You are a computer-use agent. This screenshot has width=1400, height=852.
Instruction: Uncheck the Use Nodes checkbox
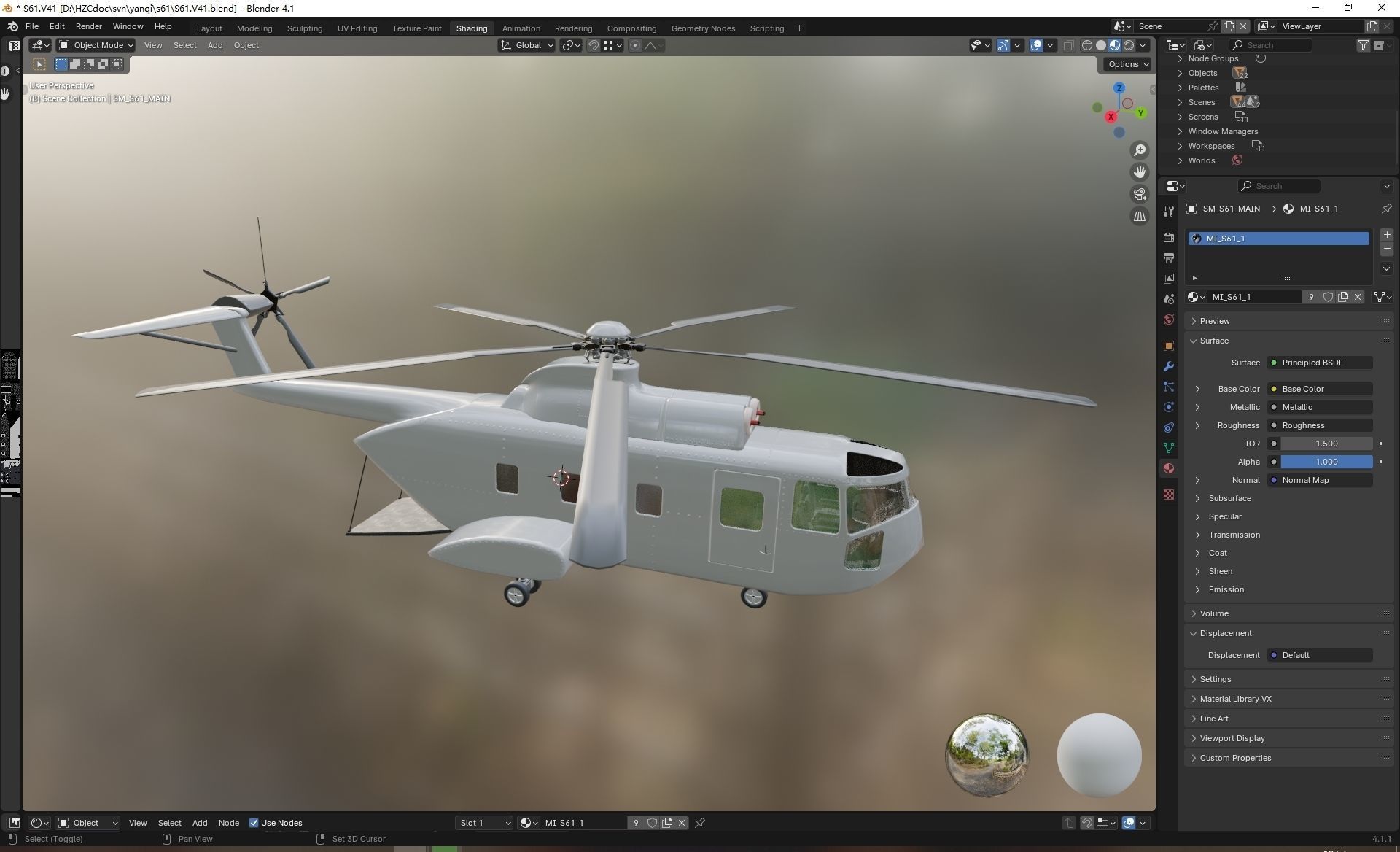254,823
